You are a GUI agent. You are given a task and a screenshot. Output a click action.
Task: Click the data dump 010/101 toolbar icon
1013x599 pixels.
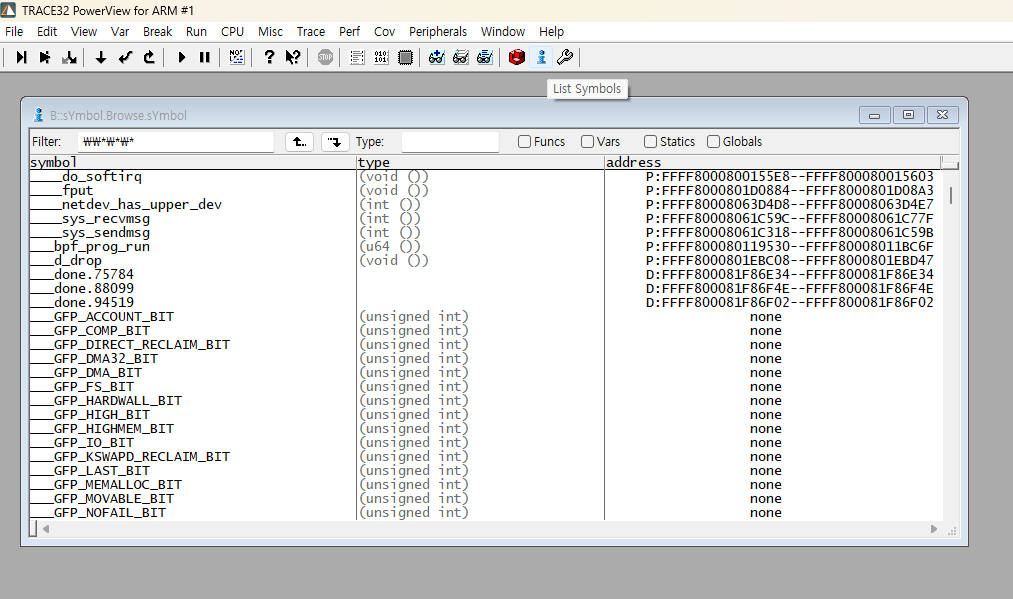380,57
